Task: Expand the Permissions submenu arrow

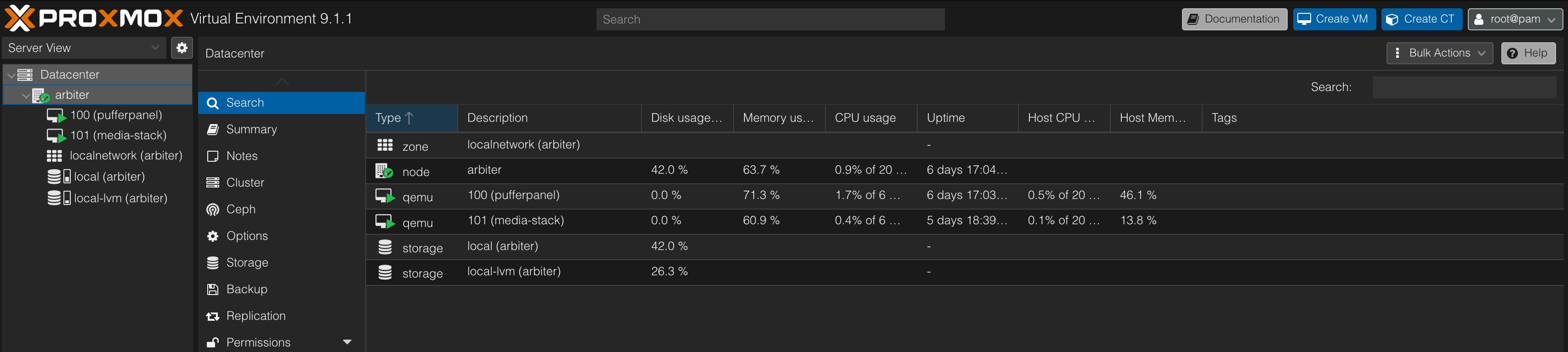Action: pyautogui.click(x=347, y=342)
